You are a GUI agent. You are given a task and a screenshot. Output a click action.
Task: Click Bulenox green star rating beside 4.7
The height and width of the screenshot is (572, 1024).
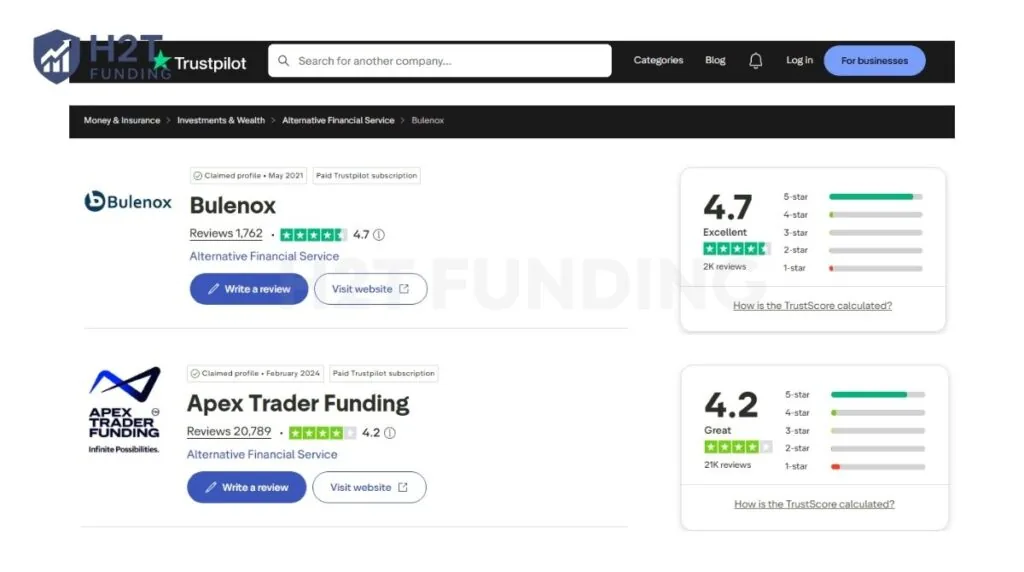(313, 234)
